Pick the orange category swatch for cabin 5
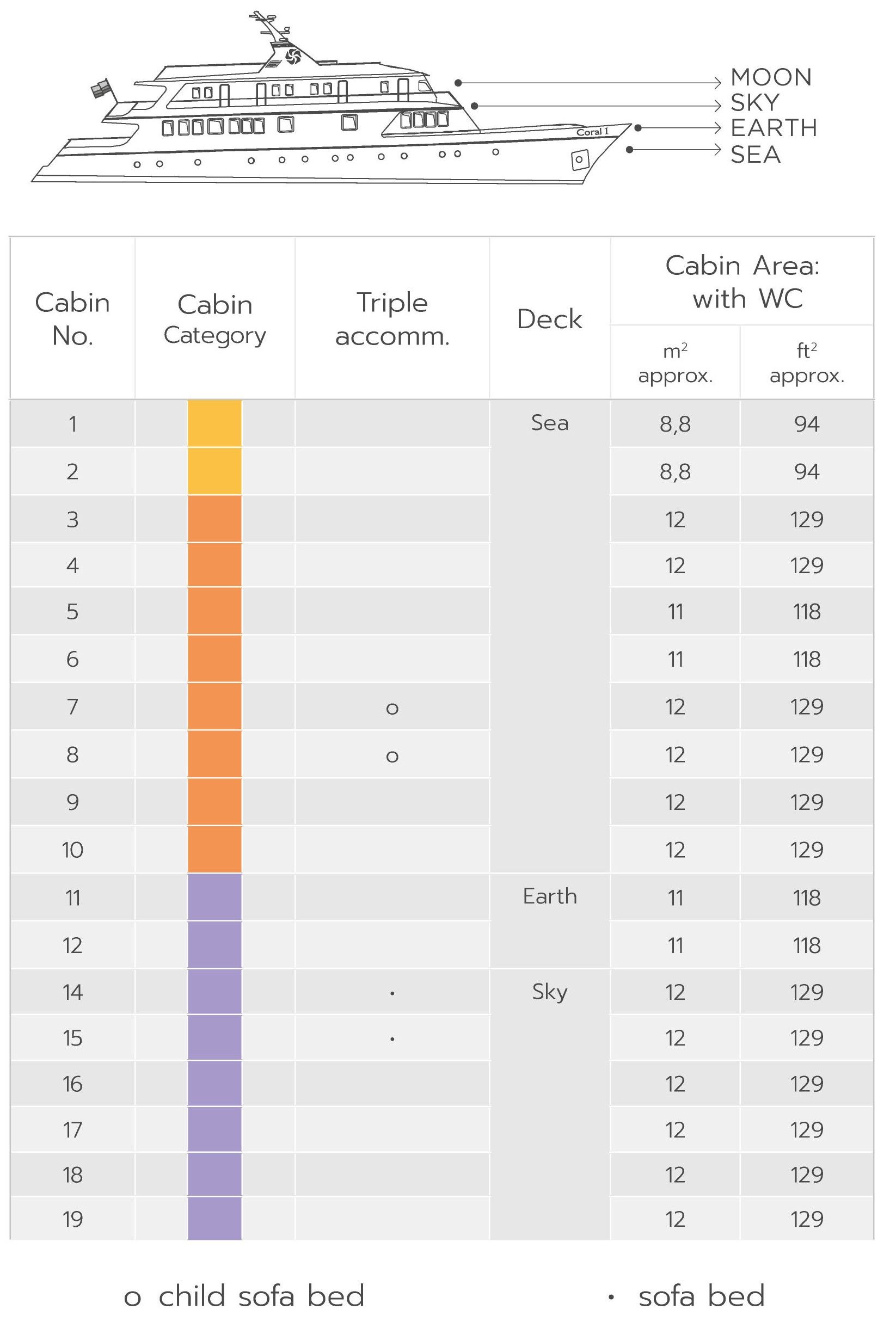 point(215,611)
